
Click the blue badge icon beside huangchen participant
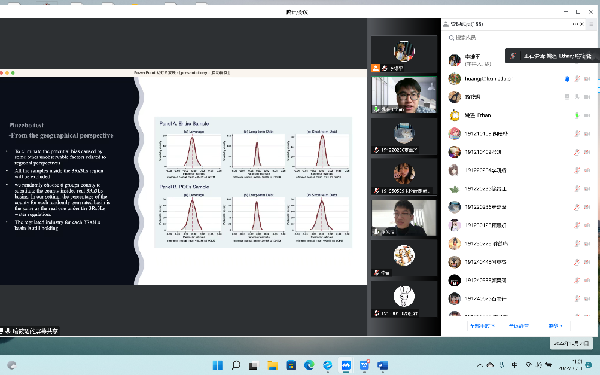[x=567, y=79]
